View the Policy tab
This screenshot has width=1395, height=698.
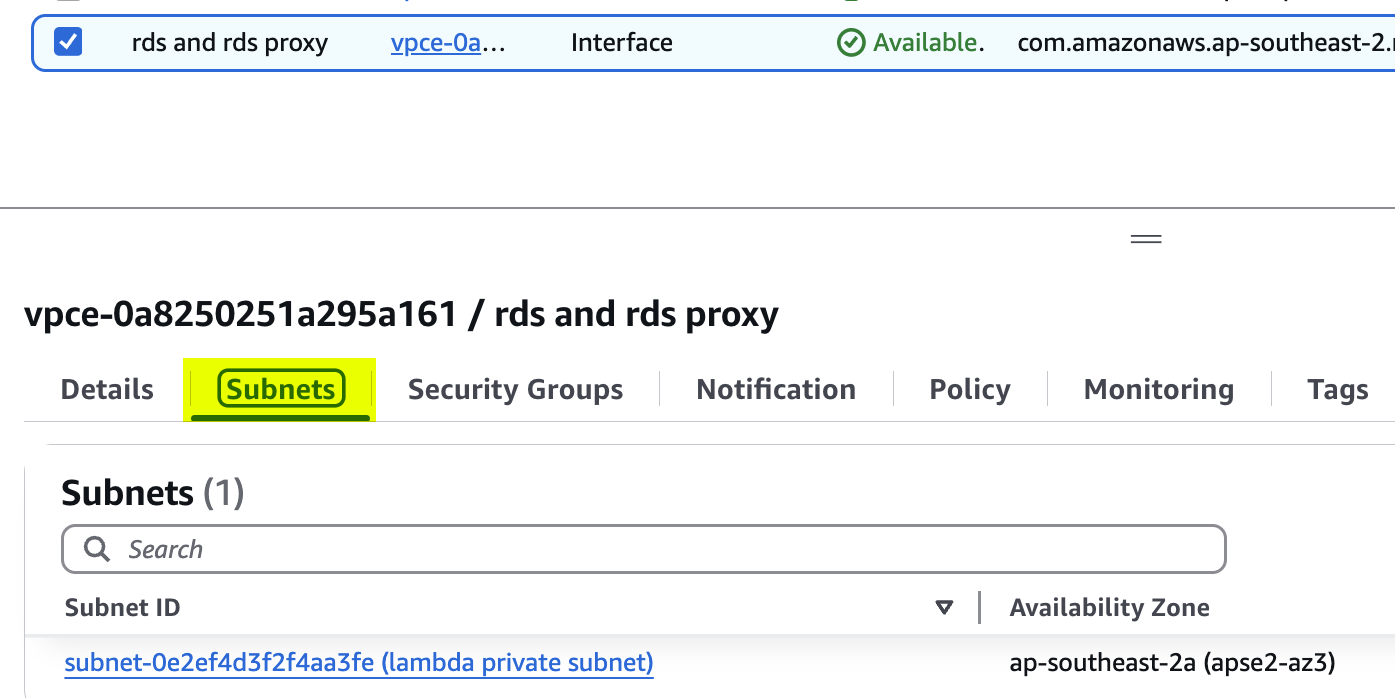tap(970, 389)
